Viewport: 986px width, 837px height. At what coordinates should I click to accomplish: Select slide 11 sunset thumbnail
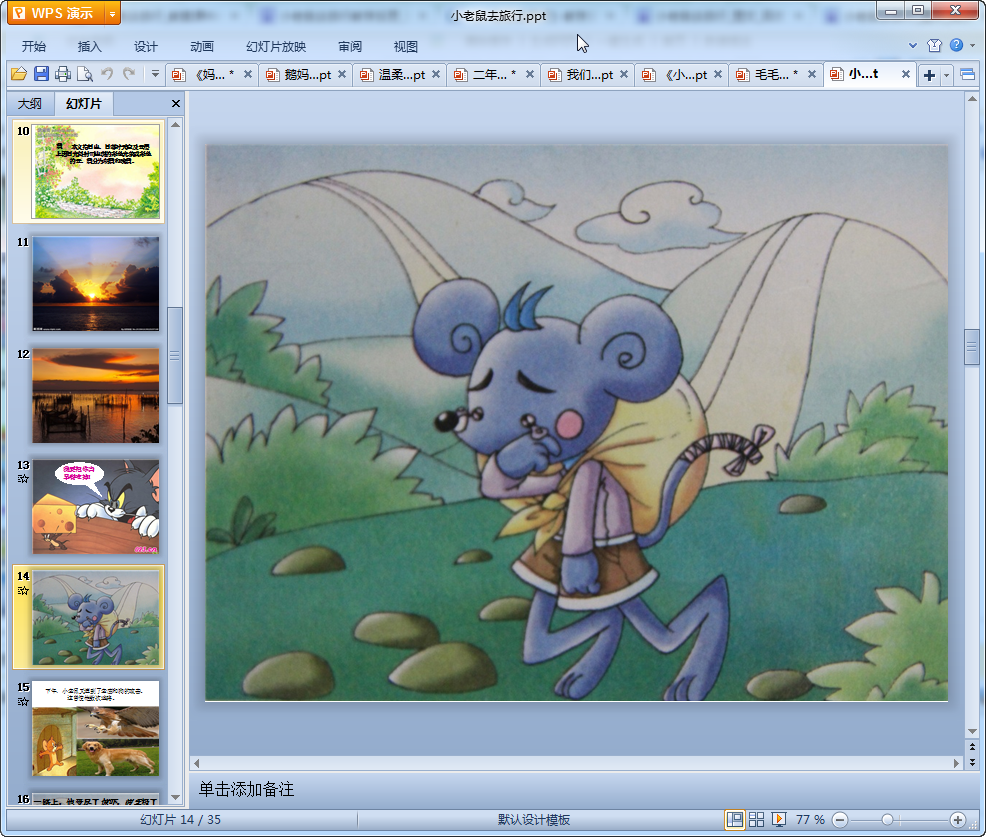click(x=96, y=284)
